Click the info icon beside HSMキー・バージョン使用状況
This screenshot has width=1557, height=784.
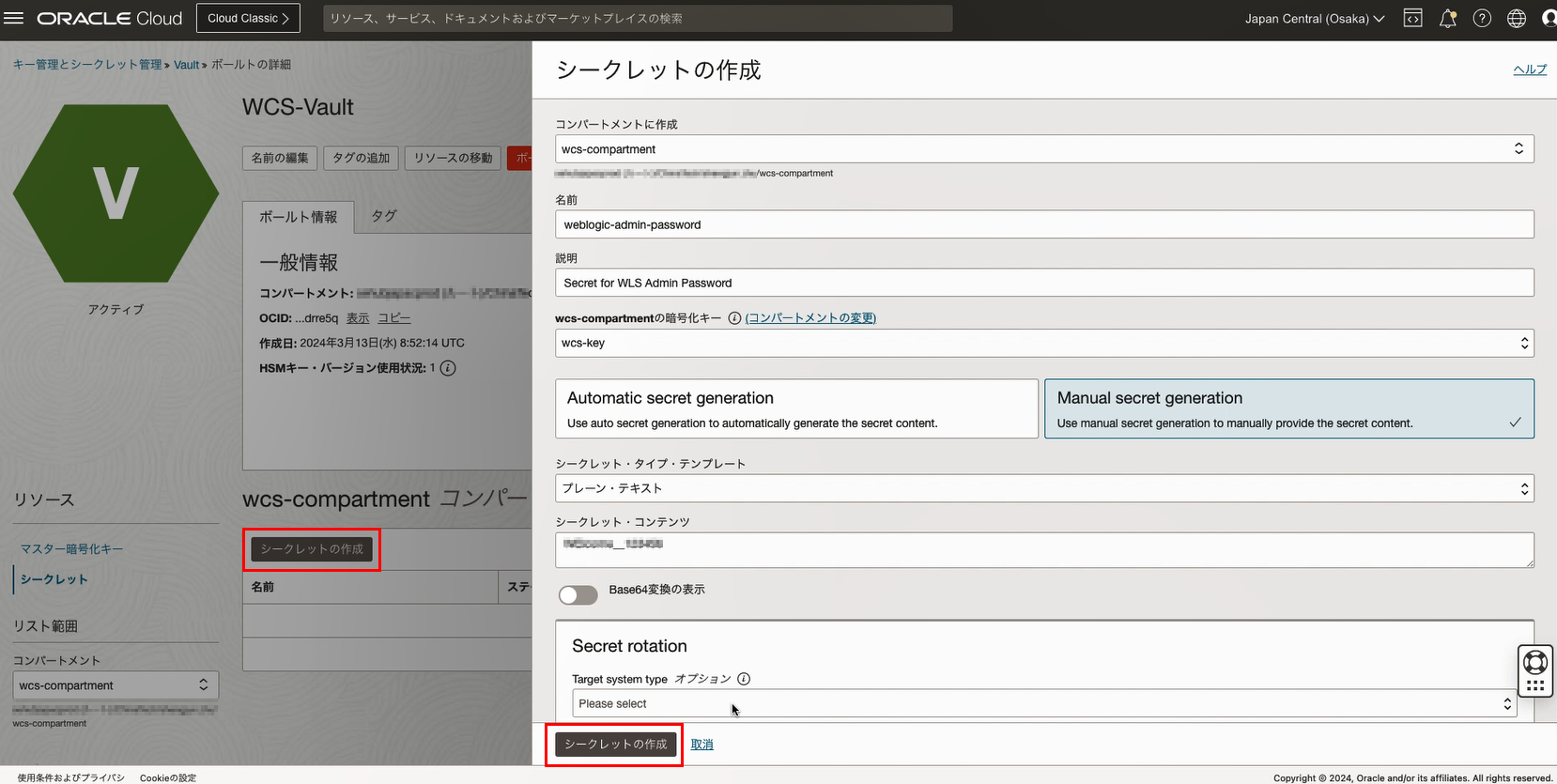click(448, 368)
